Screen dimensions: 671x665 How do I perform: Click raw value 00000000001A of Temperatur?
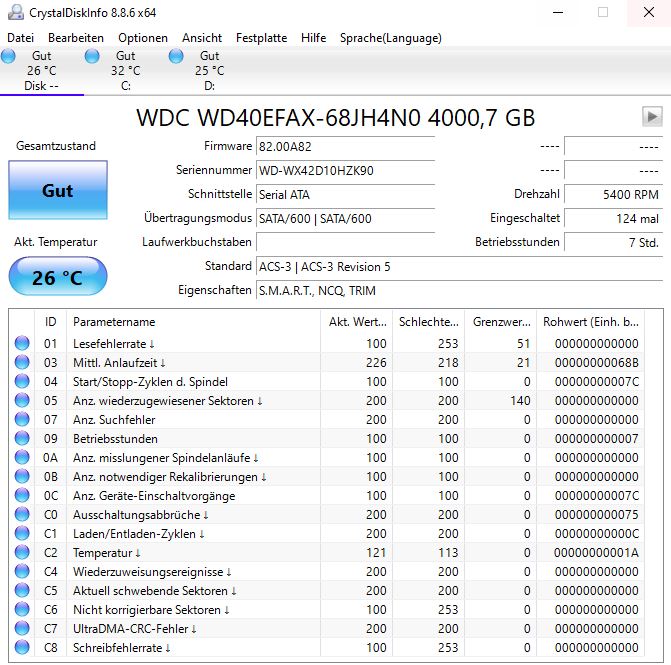click(597, 552)
